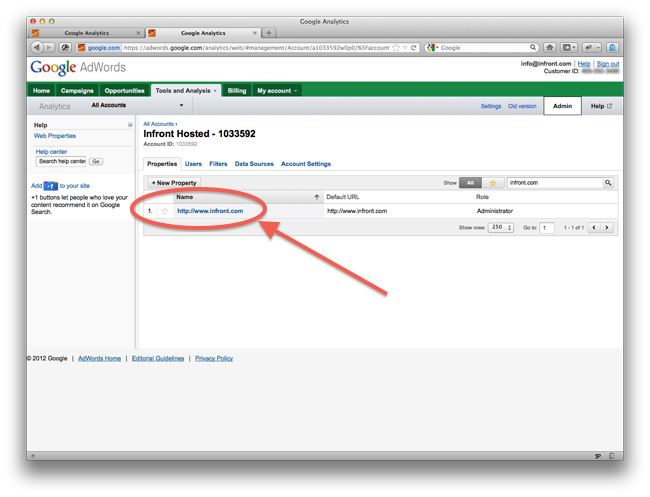Click the magnifier search icon in properties filter
Screen dimensions: 650x497
tap(608, 183)
